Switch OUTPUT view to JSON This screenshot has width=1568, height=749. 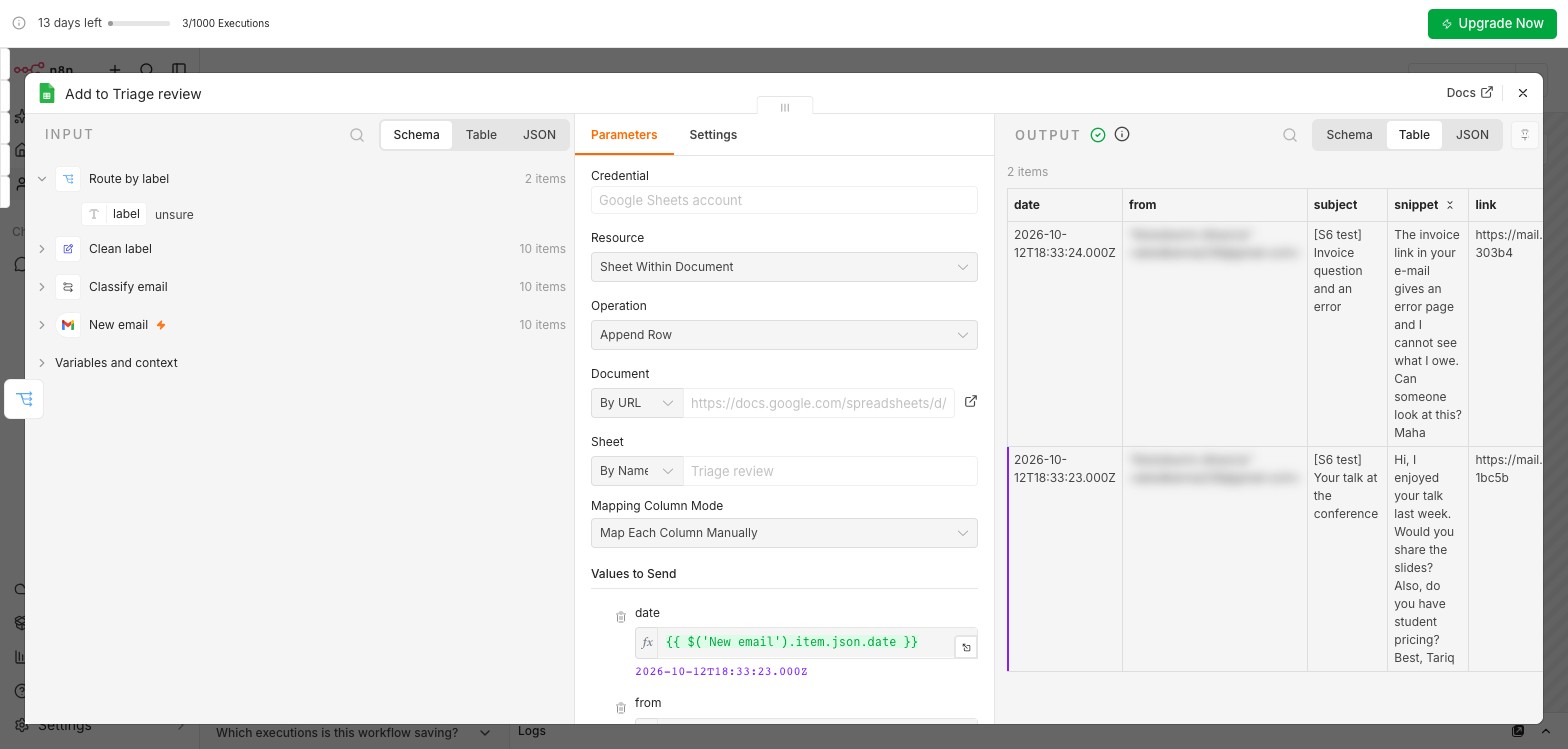click(1472, 135)
